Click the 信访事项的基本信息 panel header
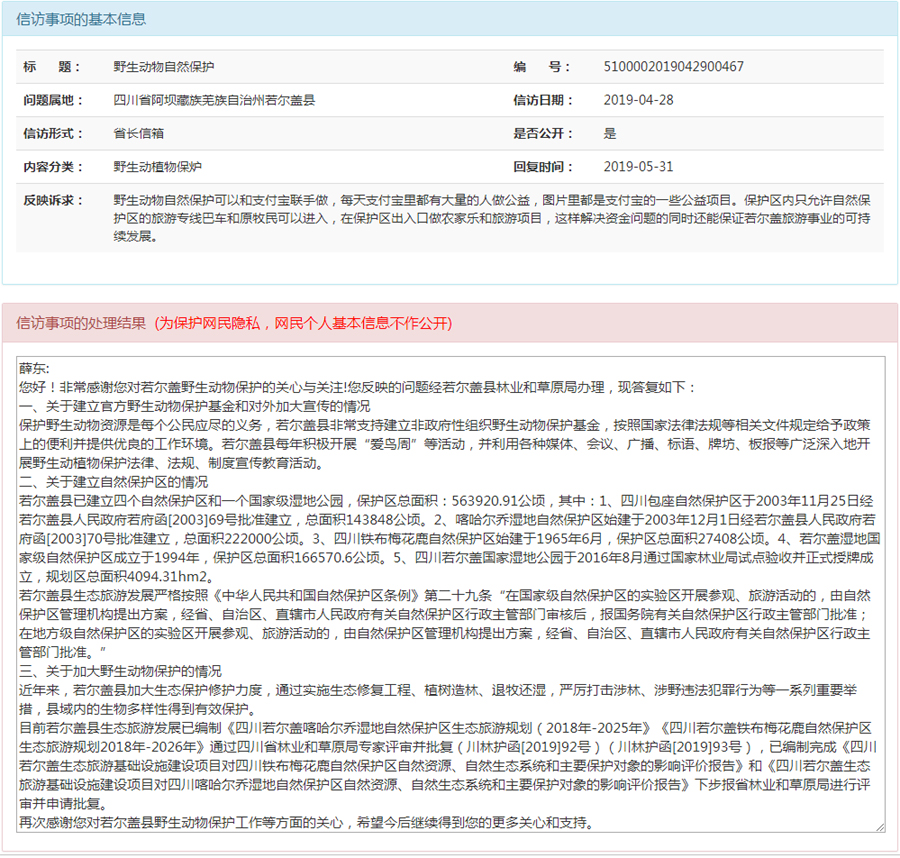Screen dimensions: 900x858 450,20
